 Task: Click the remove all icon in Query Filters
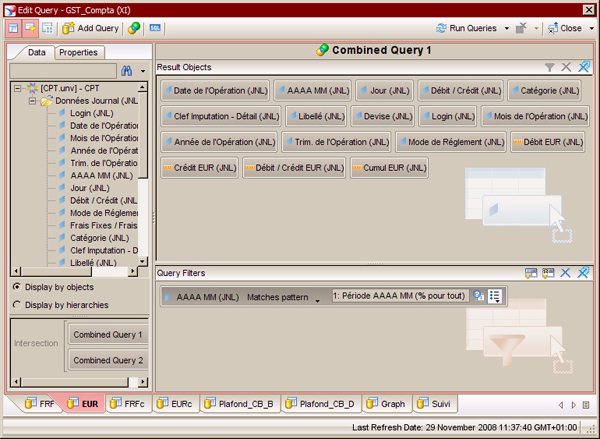(567, 272)
